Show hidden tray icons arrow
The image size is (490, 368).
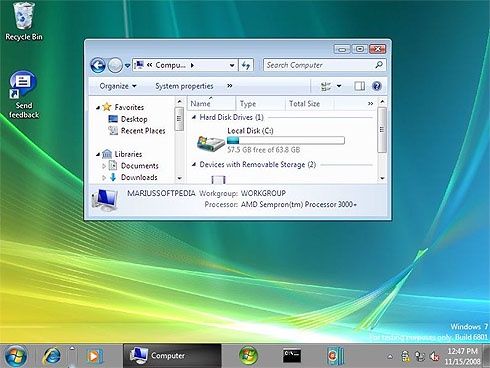(x=390, y=357)
